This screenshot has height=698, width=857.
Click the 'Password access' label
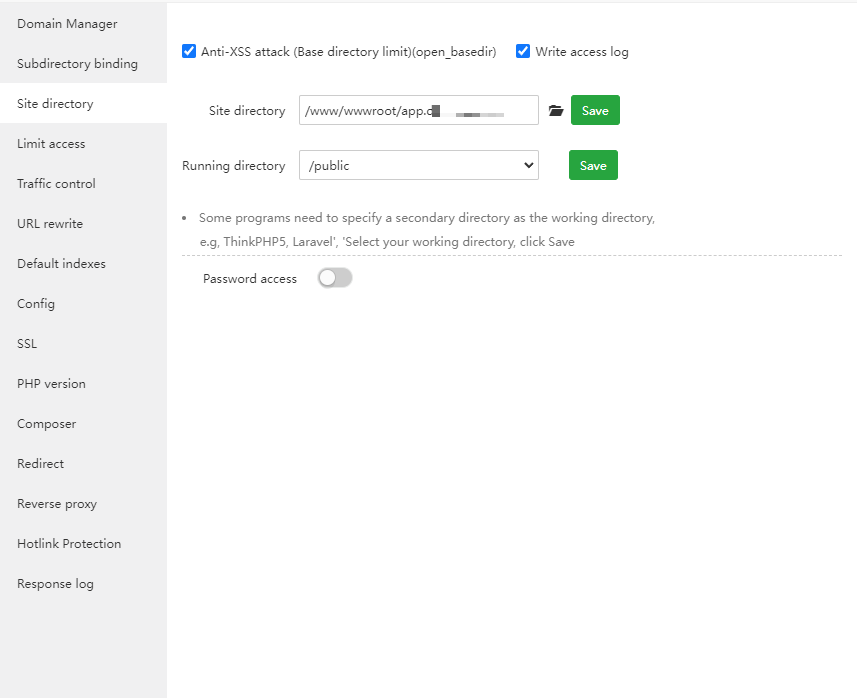(250, 279)
